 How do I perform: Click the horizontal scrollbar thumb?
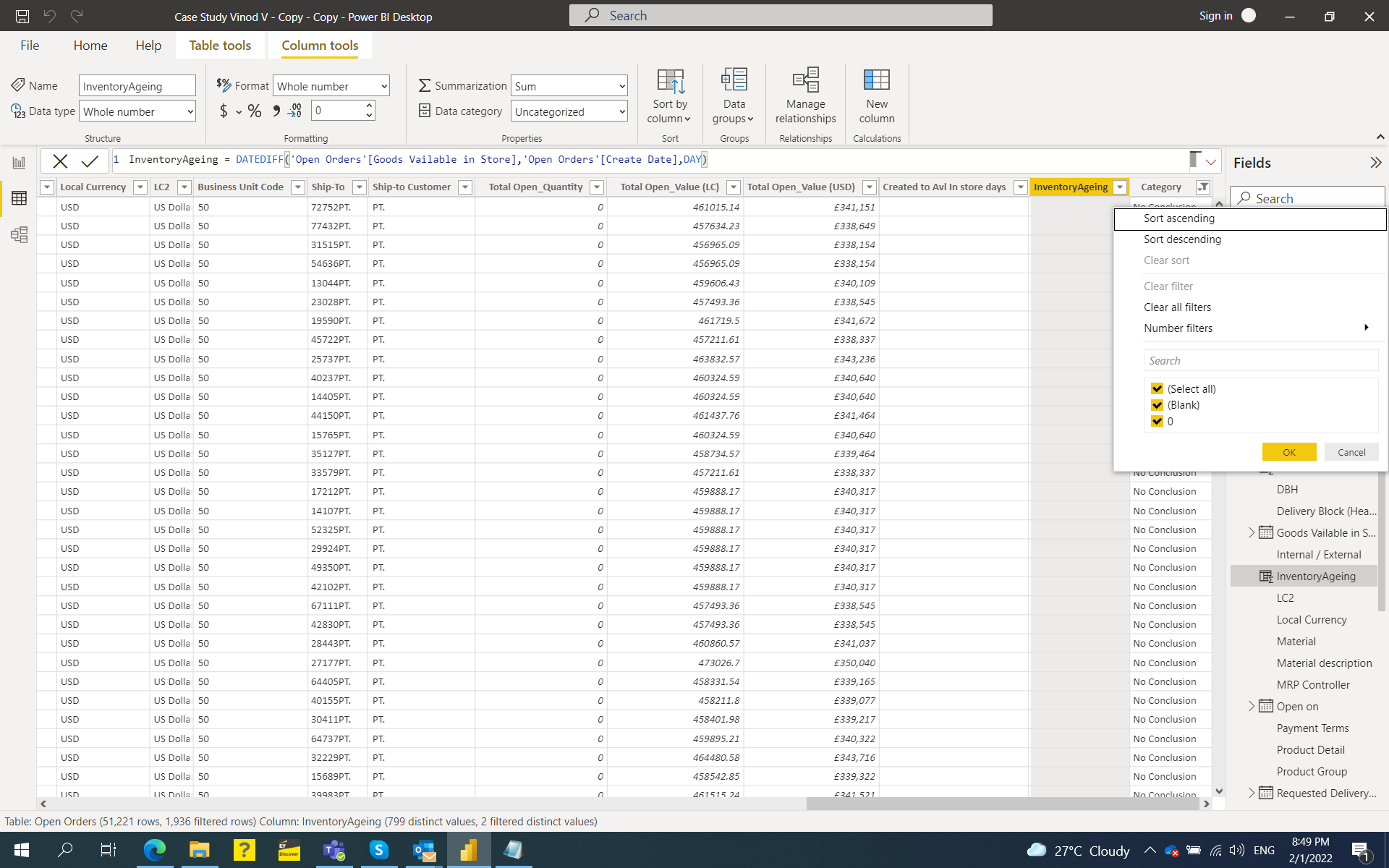coord(1002,804)
